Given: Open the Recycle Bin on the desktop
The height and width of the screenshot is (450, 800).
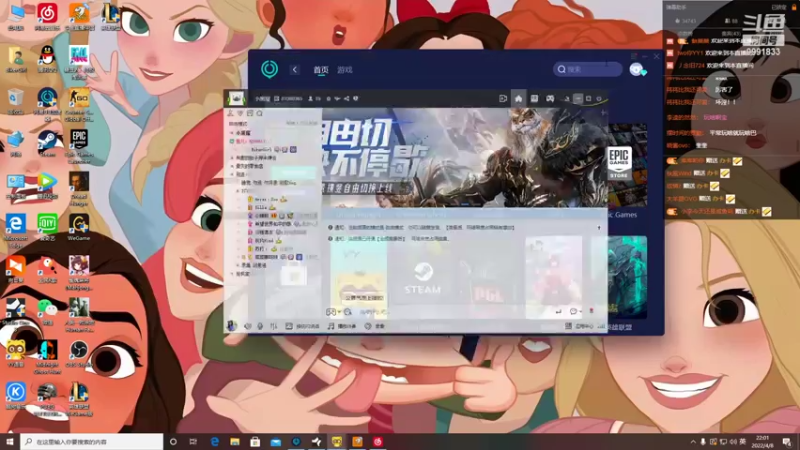Looking at the screenshot, I should tap(16, 101).
